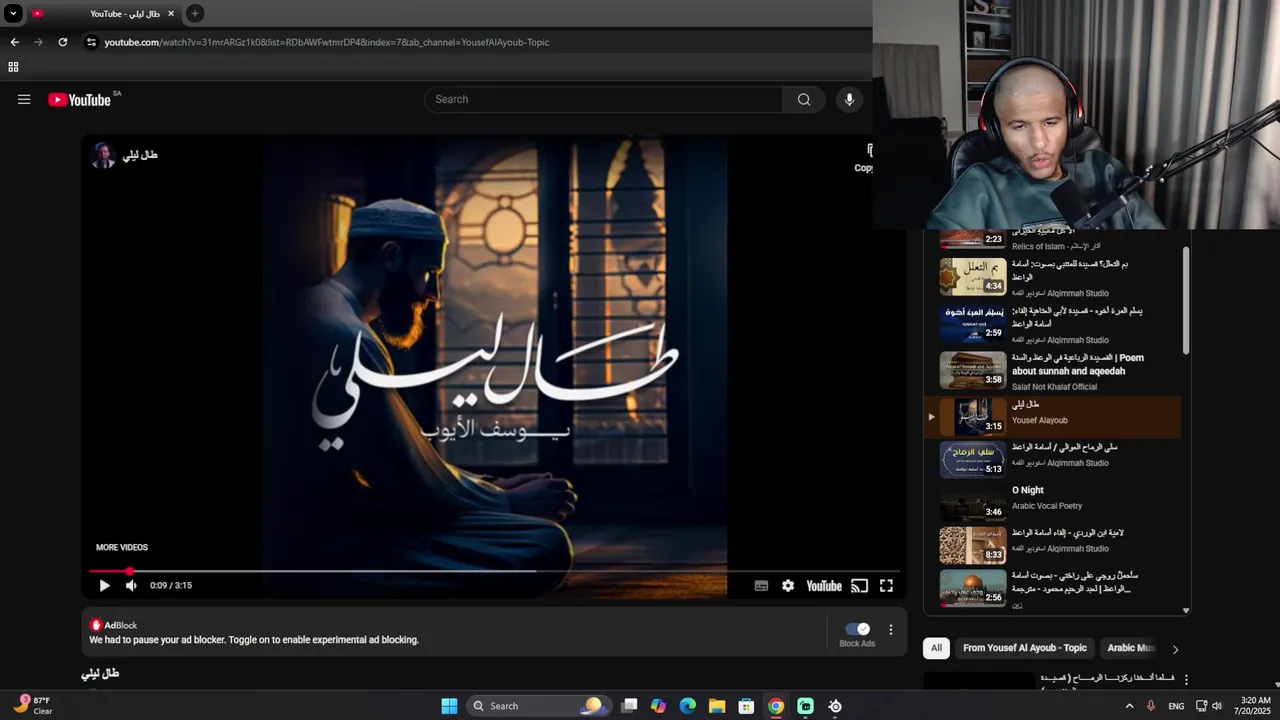
Task: Toggle subtitles/closed captions on player
Action: (x=761, y=586)
